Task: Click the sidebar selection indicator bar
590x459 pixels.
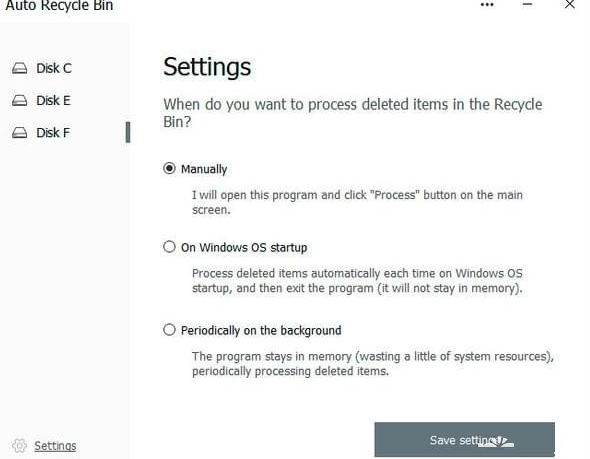Action: coord(128,132)
